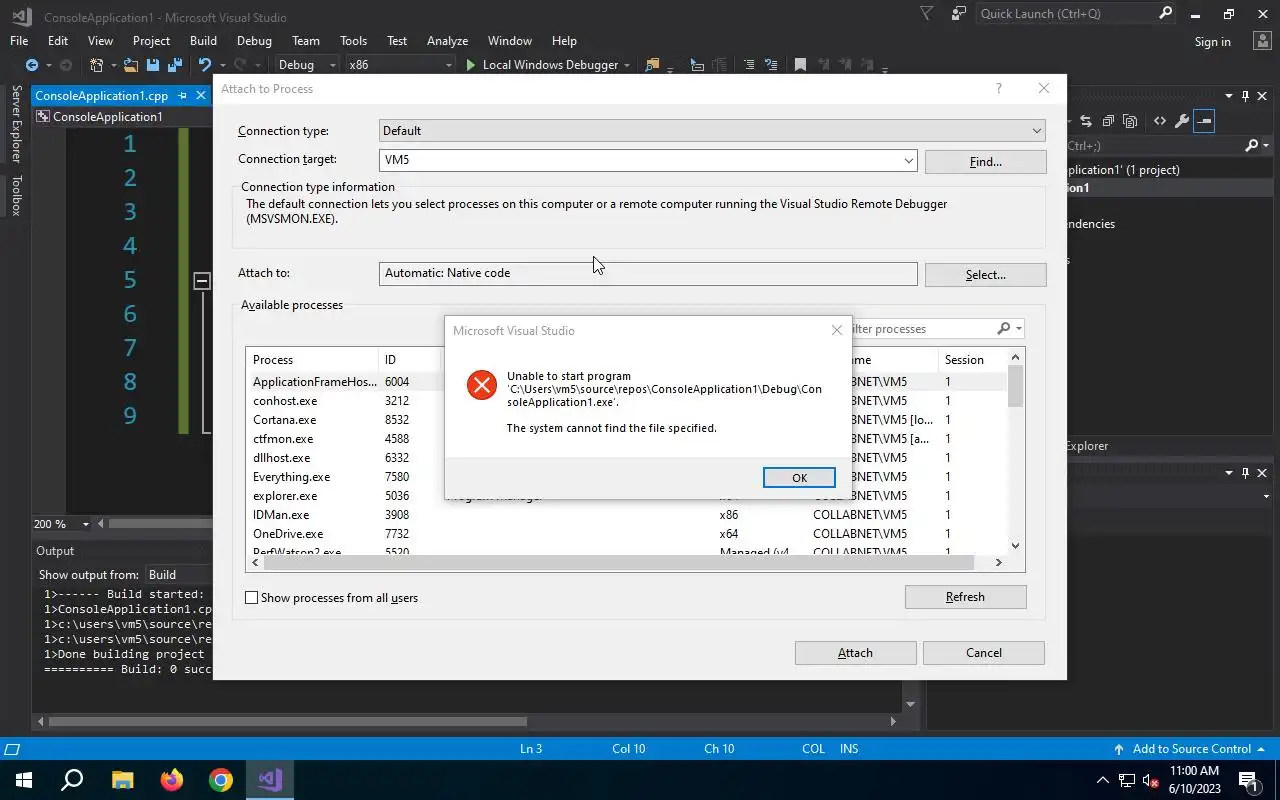Click the New Project toolbar icon
1280x800 pixels.
pos(97,65)
